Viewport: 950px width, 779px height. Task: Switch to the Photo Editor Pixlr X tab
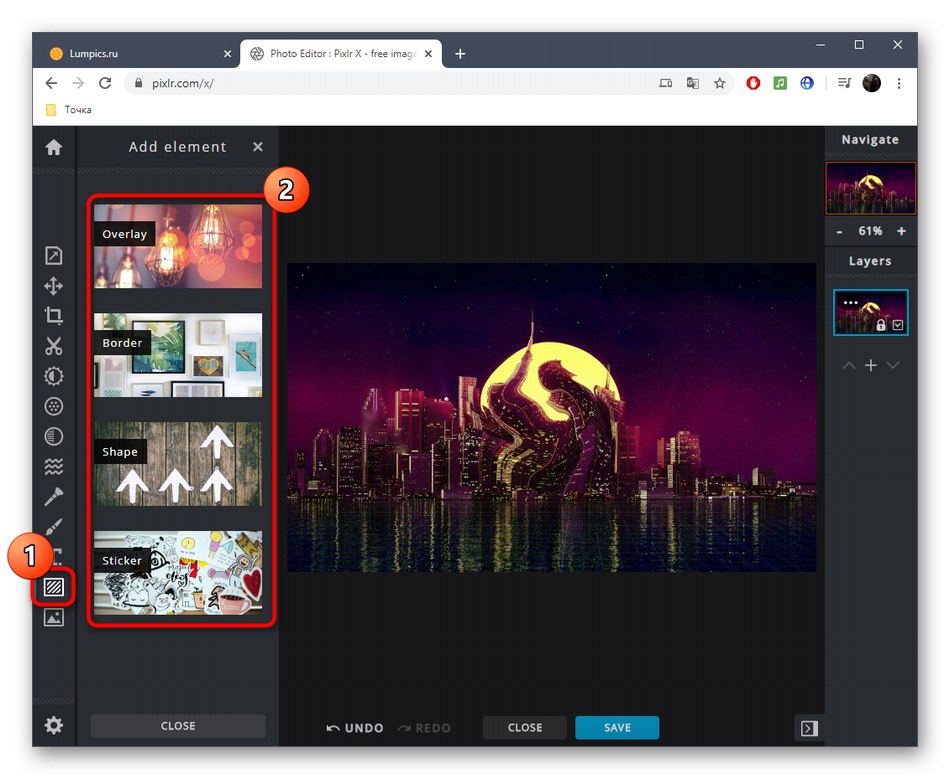(341, 53)
